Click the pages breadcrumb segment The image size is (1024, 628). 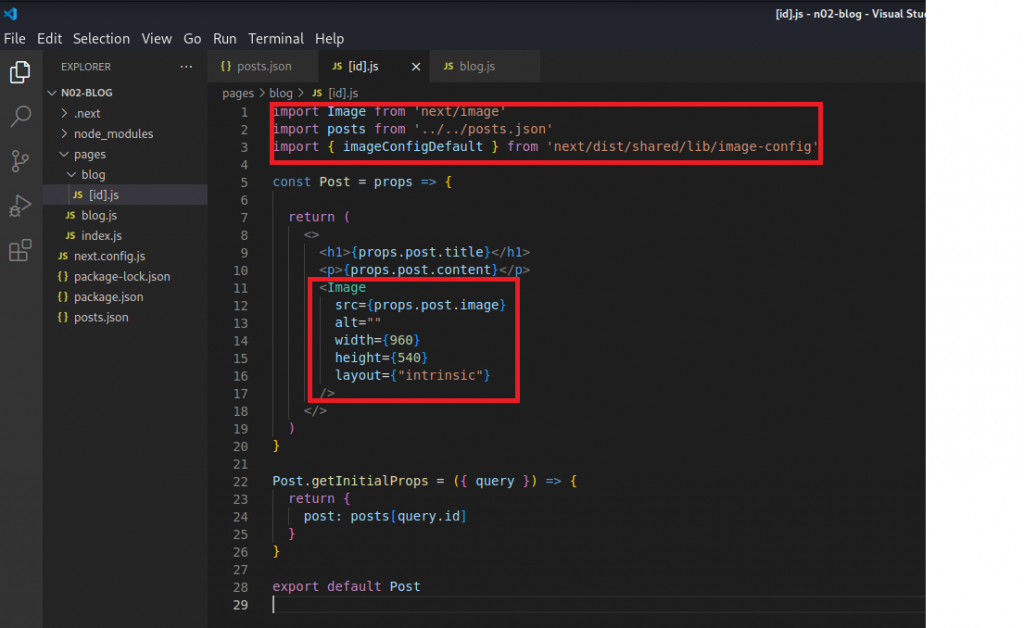(238, 93)
